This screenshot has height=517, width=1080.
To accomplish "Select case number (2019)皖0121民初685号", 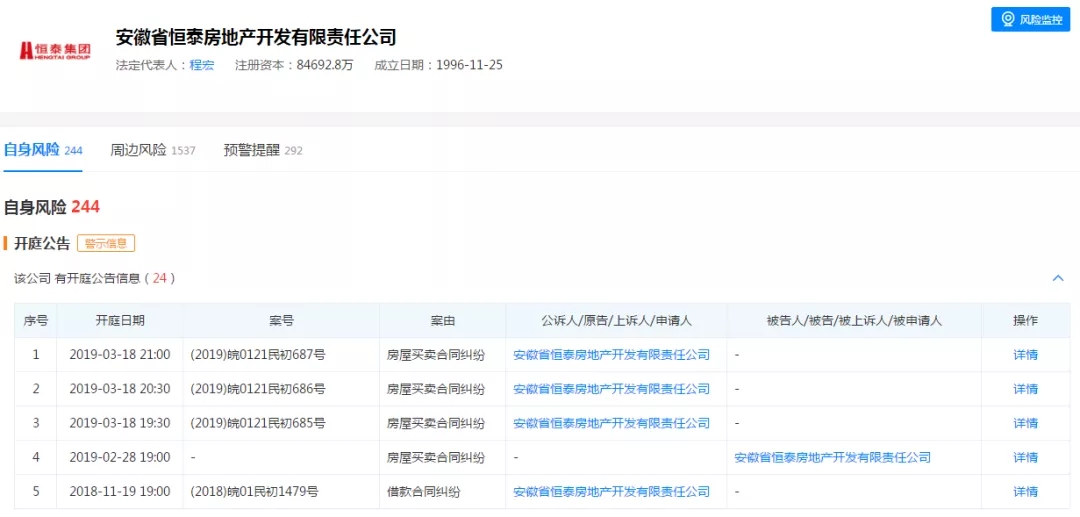I will (258, 423).
